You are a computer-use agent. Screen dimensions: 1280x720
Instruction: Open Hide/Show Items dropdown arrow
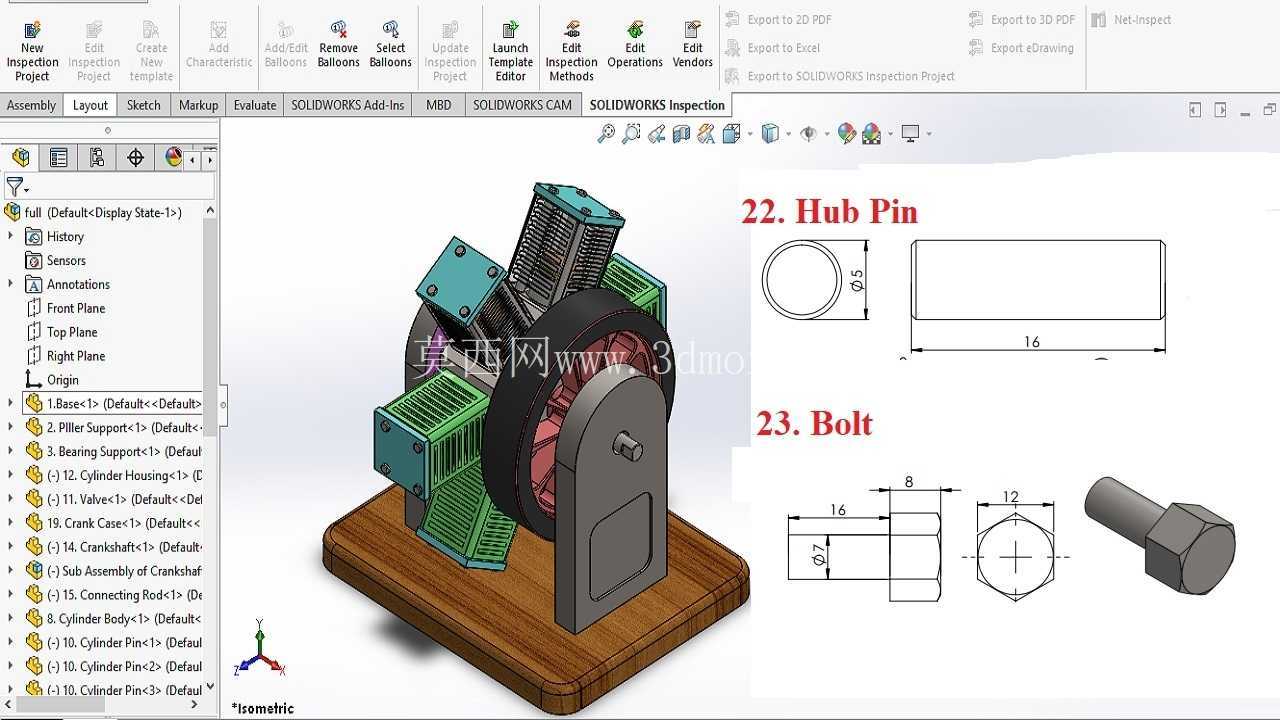pyautogui.click(x=827, y=134)
